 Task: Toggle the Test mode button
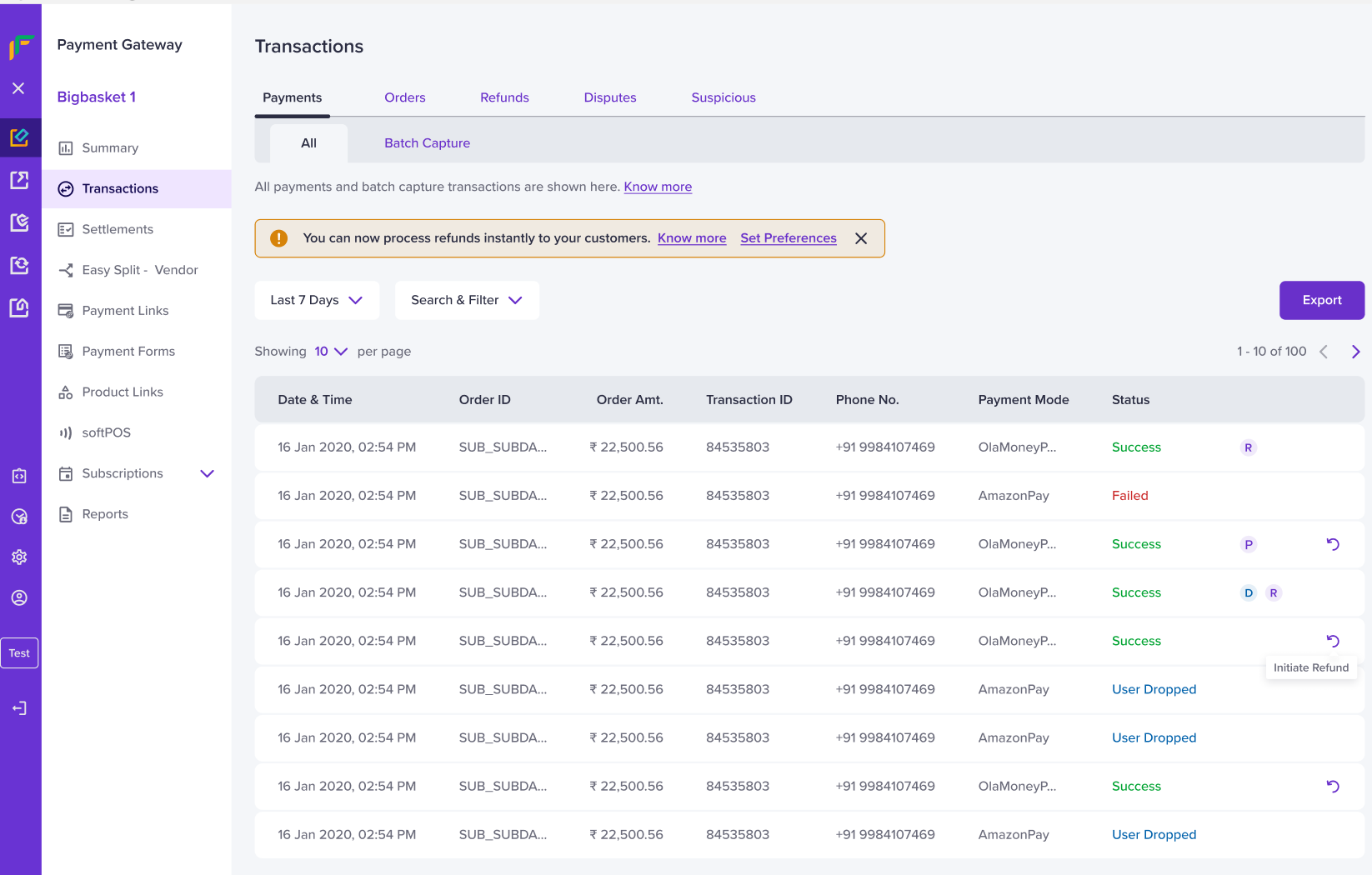(x=19, y=653)
